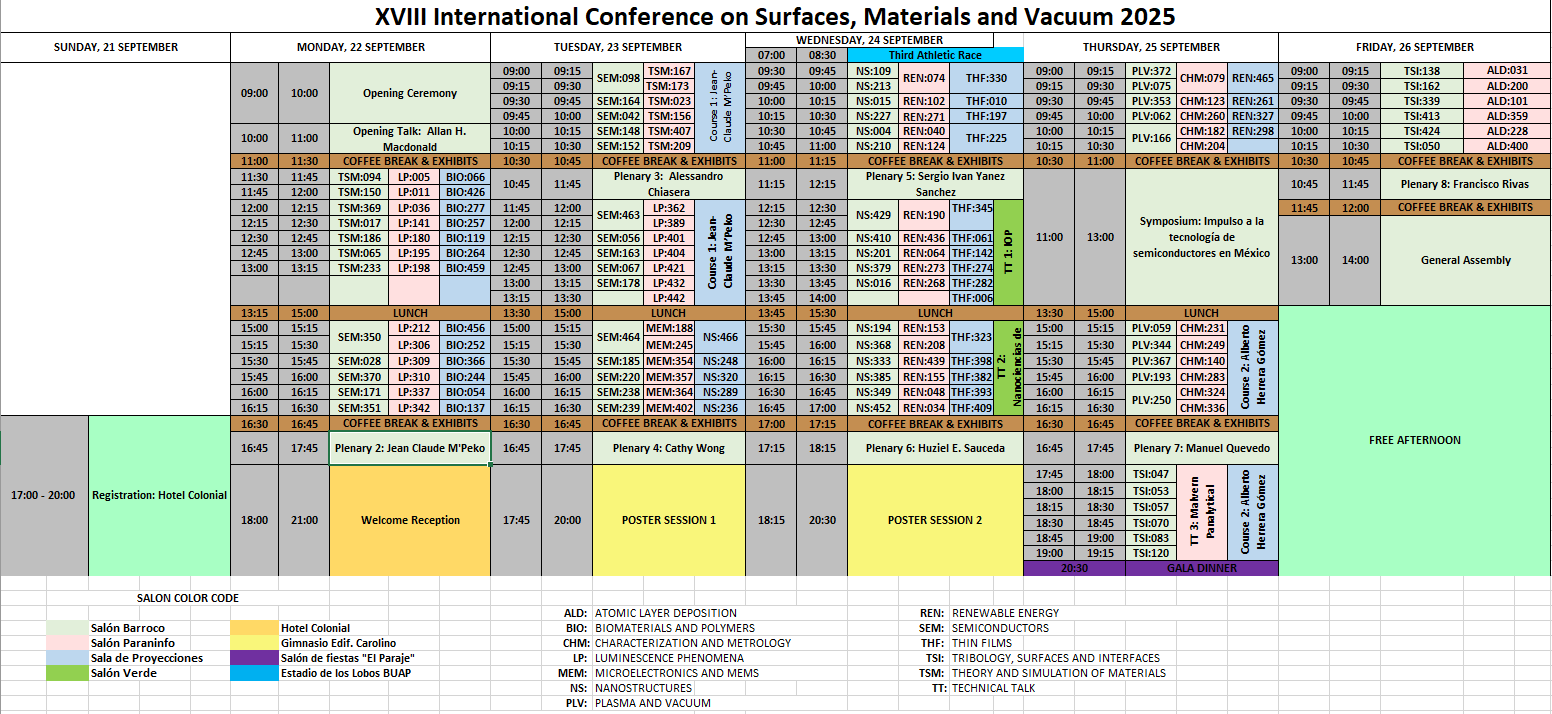
Task: Click the "THURSDAY, 25 SEPTEMBER" header cell
Action: (x=1151, y=47)
